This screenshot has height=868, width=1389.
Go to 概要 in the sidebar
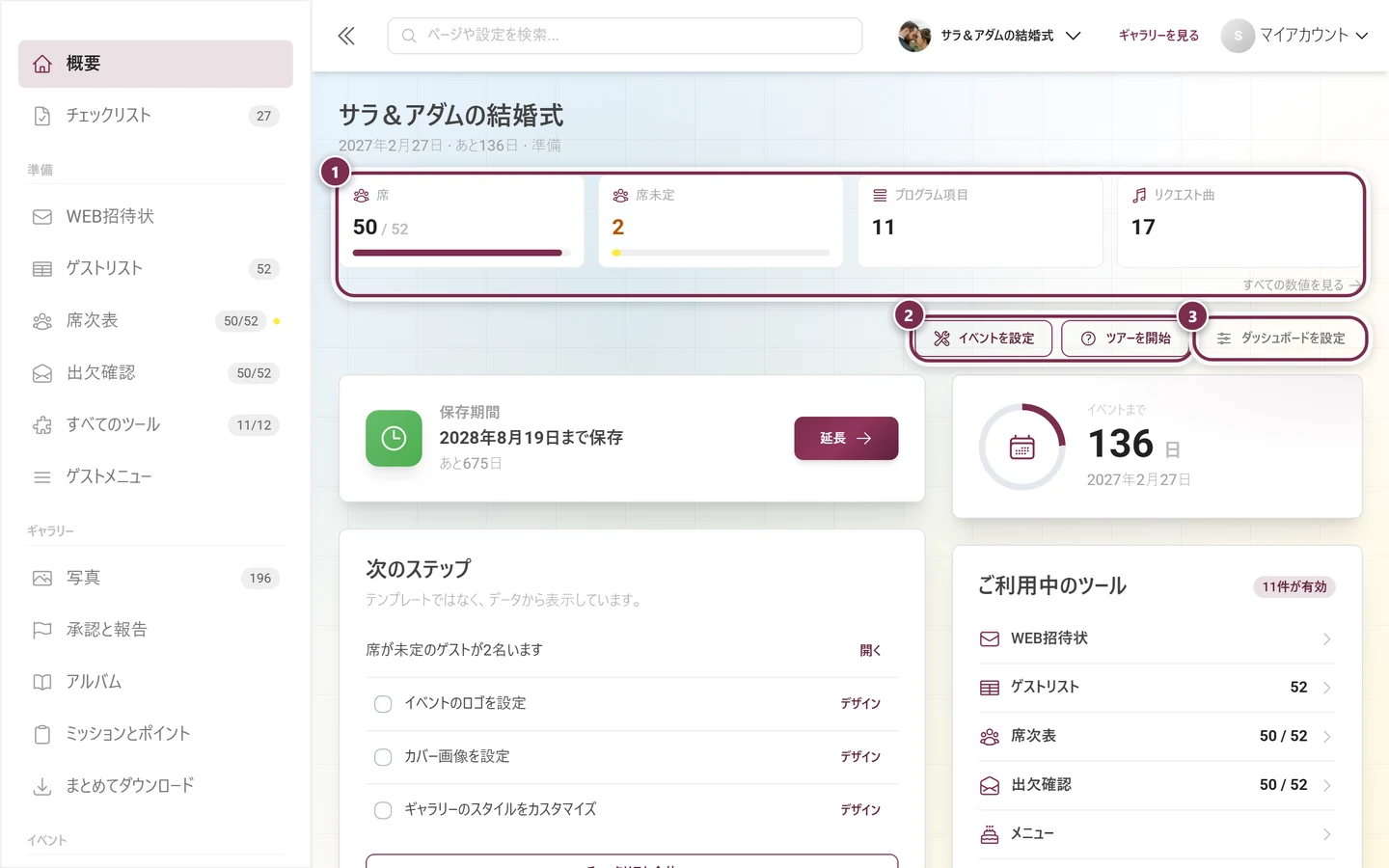[155, 64]
